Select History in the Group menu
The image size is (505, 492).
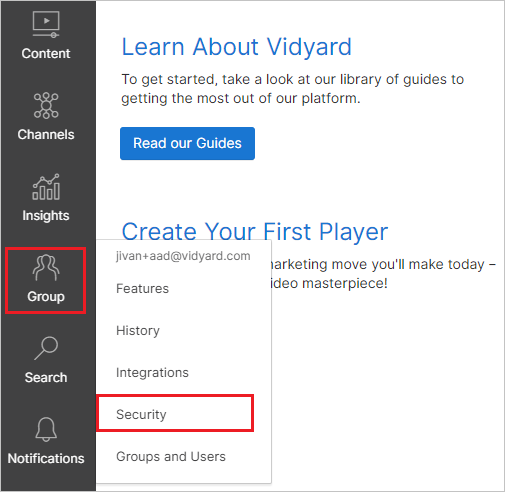click(x=138, y=331)
